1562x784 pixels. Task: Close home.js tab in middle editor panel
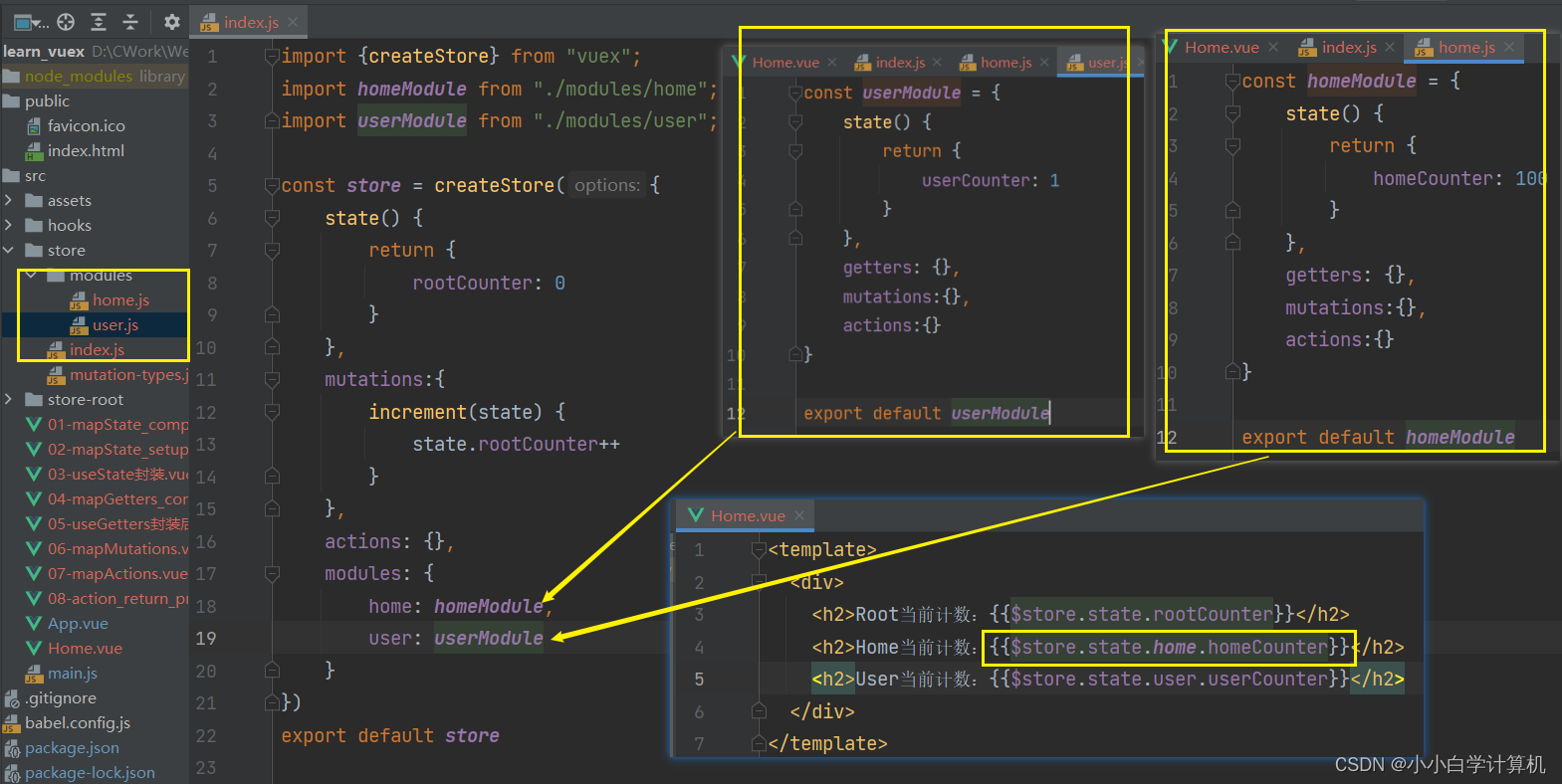tap(1043, 62)
